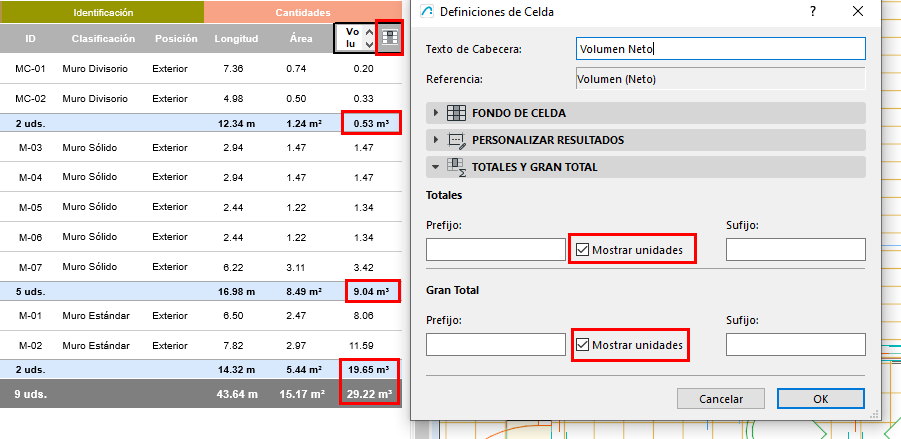The width and height of the screenshot is (901, 439).
Task: Click the ID column header
Action: coord(31,38)
